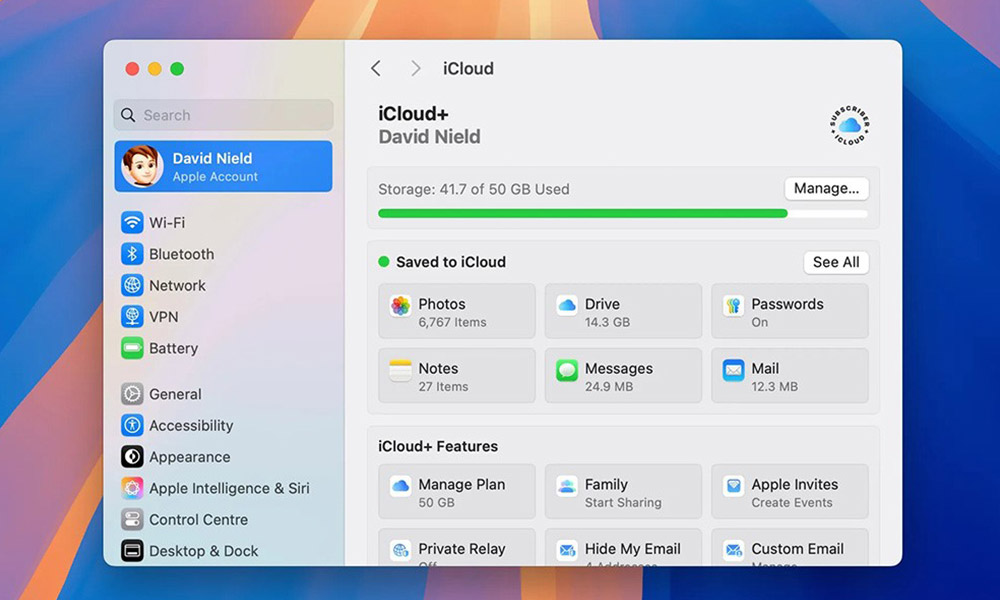Select the Private Relay icon

click(401, 551)
